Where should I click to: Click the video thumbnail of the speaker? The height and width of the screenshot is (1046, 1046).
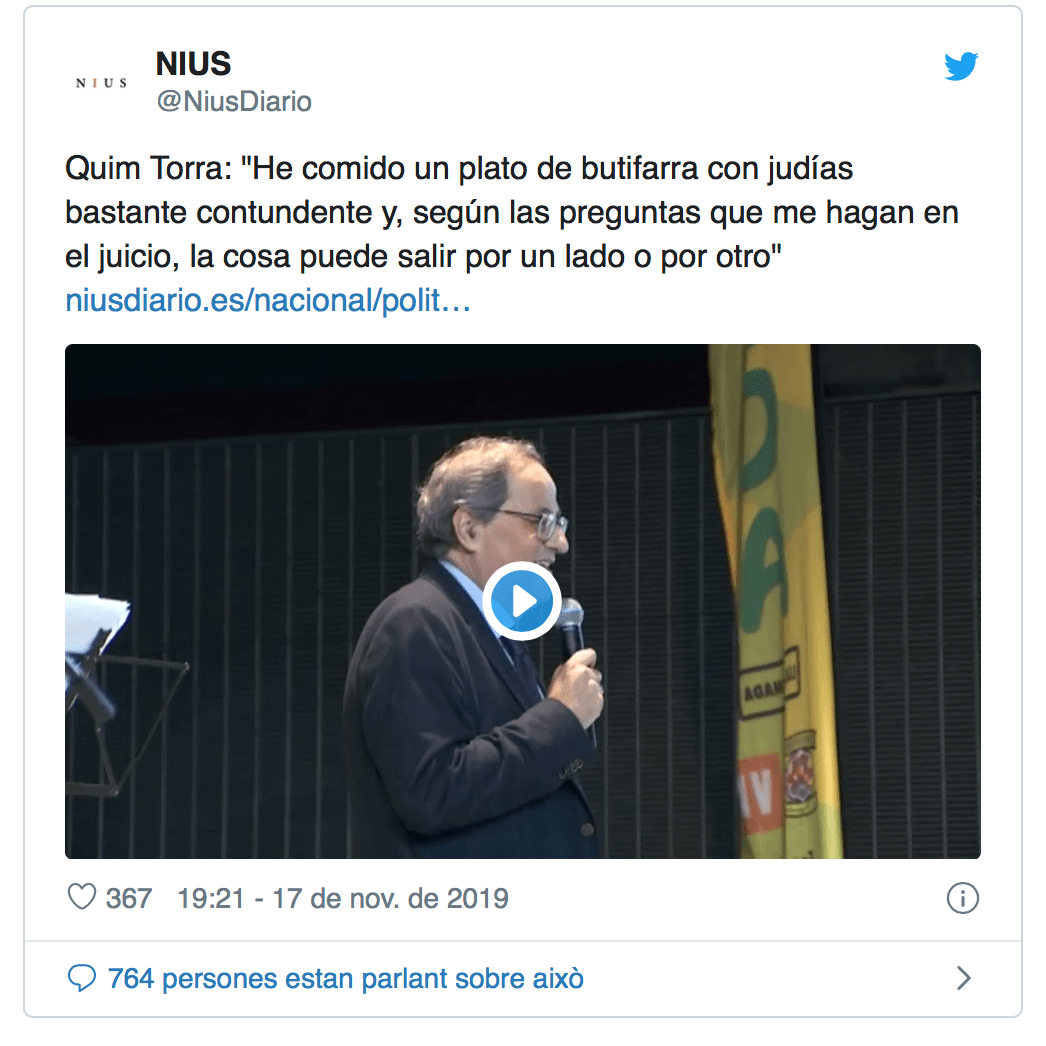522,601
